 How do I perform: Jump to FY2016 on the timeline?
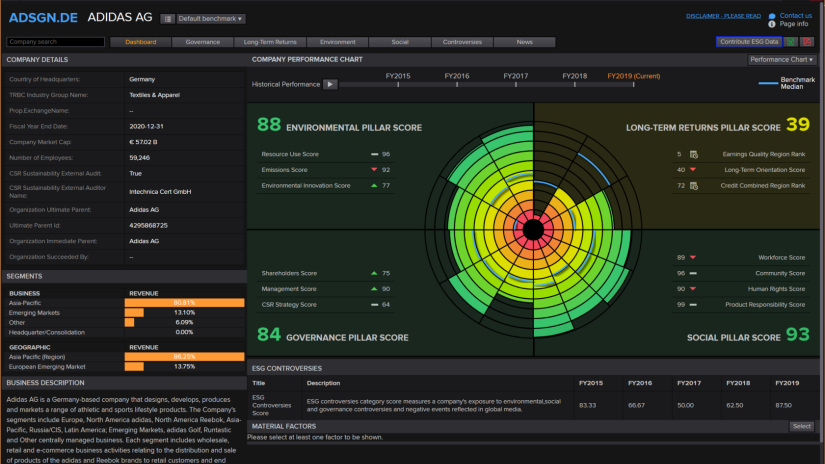[x=457, y=76]
